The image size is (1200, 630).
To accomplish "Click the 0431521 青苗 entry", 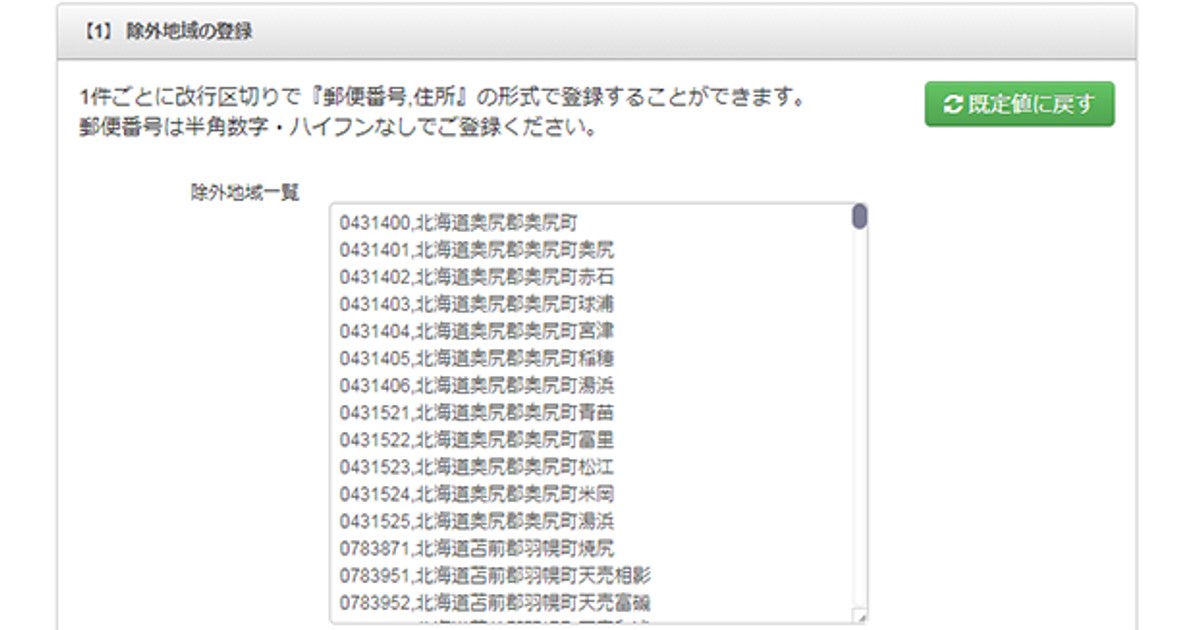I will [x=477, y=412].
